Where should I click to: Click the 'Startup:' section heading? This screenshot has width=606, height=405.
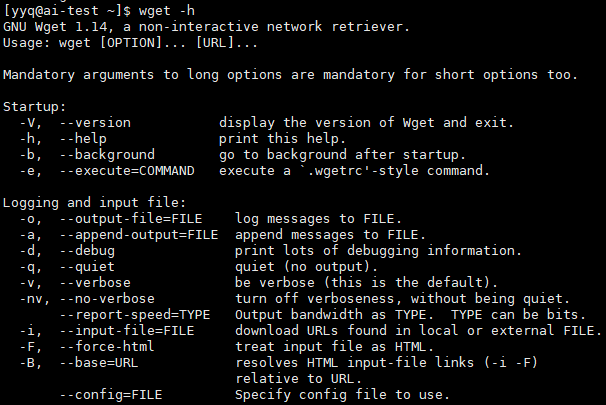click(x=34, y=107)
